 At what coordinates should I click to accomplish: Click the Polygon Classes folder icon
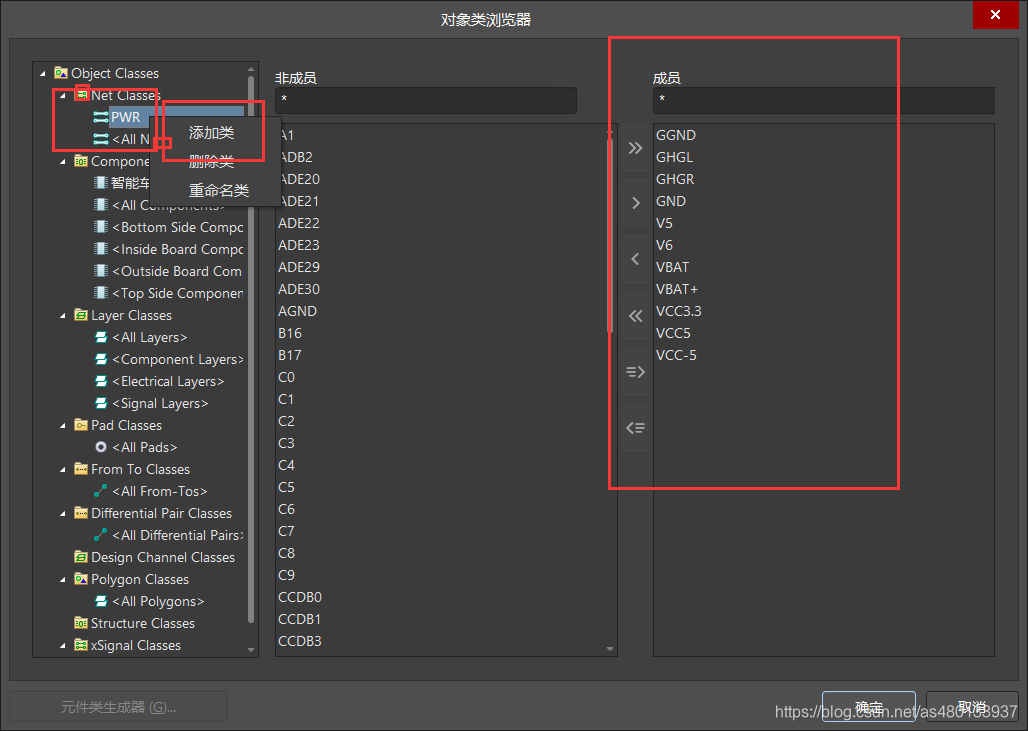click(x=81, y=579)
